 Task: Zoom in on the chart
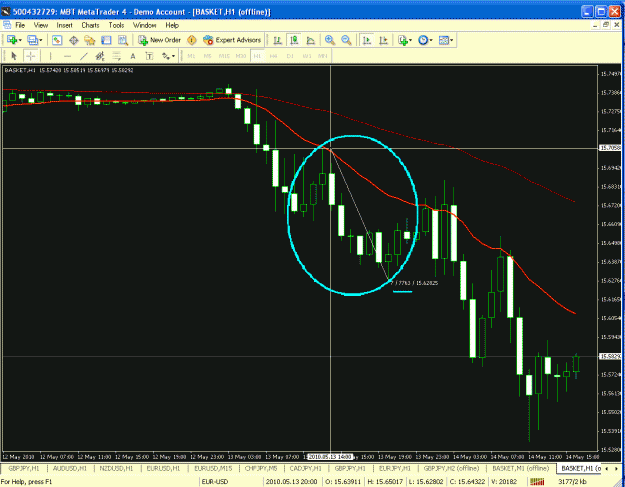[330, 40]
